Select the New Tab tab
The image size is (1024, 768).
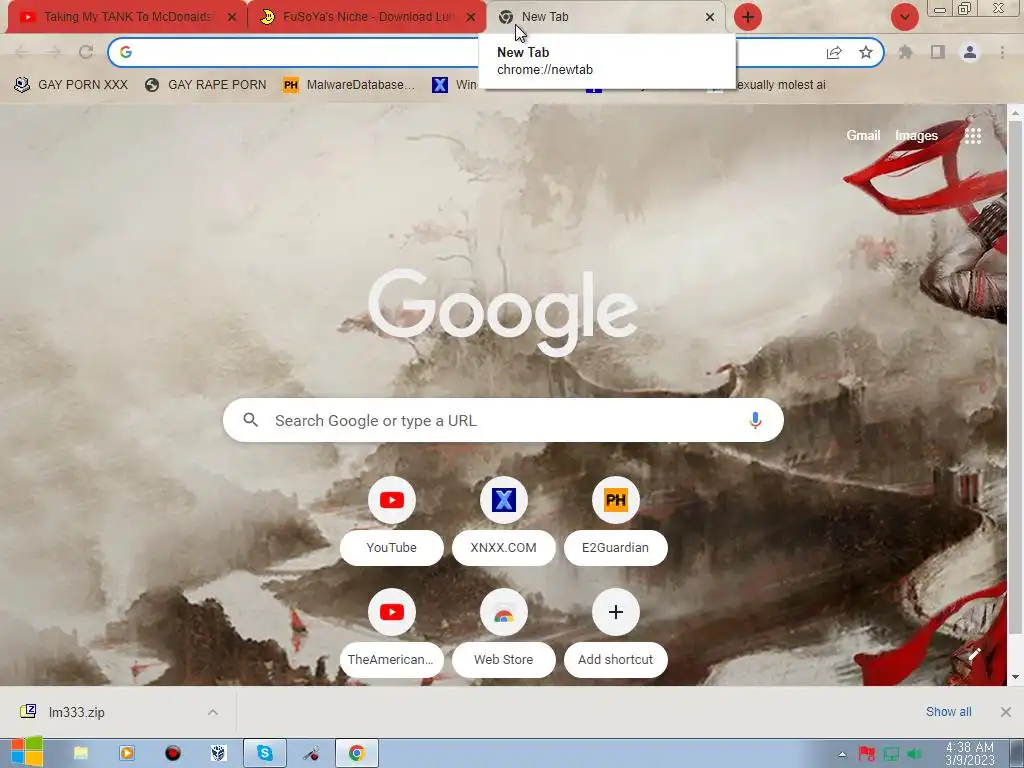pyautogui.click(x=605, y=17)
